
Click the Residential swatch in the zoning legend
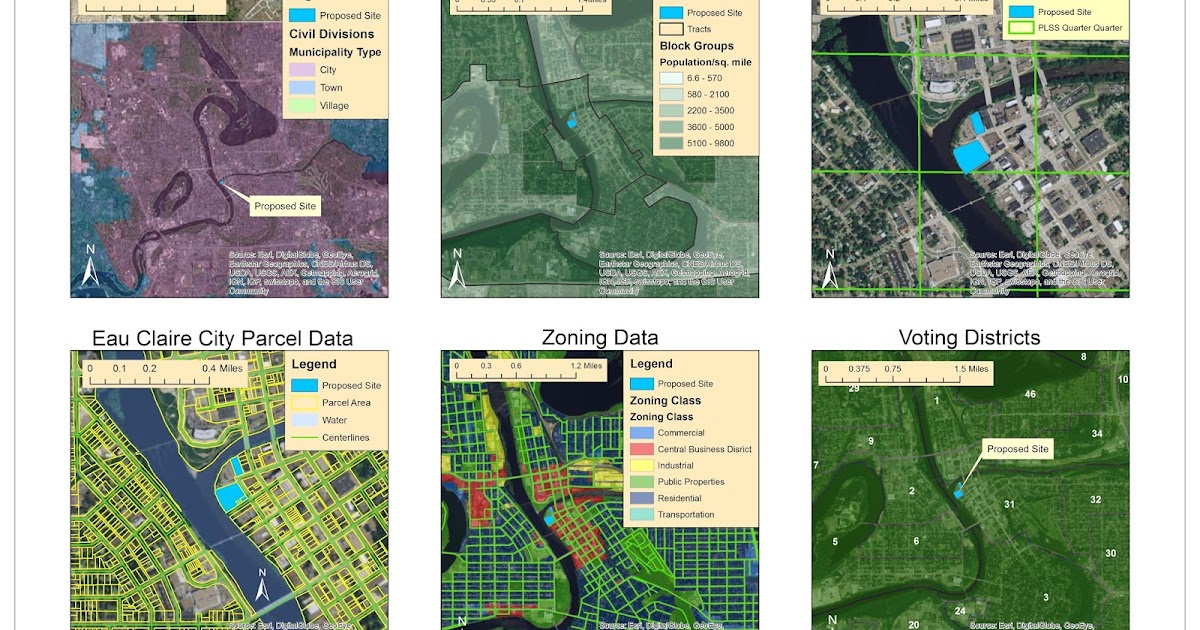click(640, 498)
